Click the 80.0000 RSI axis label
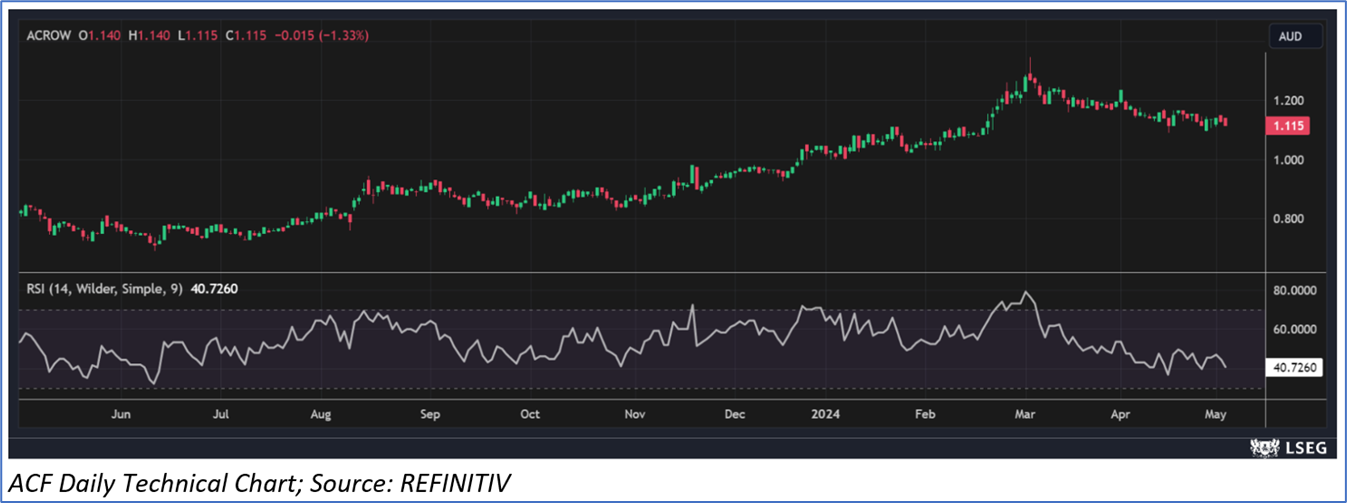 (1294, 291)
